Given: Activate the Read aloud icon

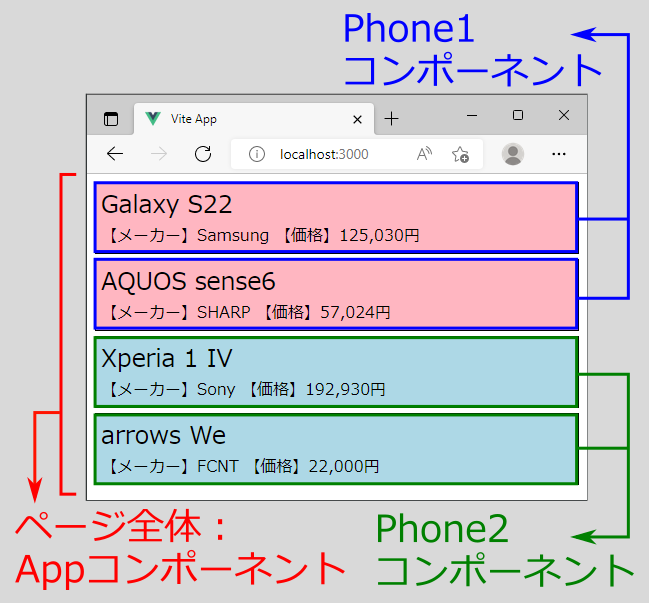Looking at the screenshot, I should point(424,154).
